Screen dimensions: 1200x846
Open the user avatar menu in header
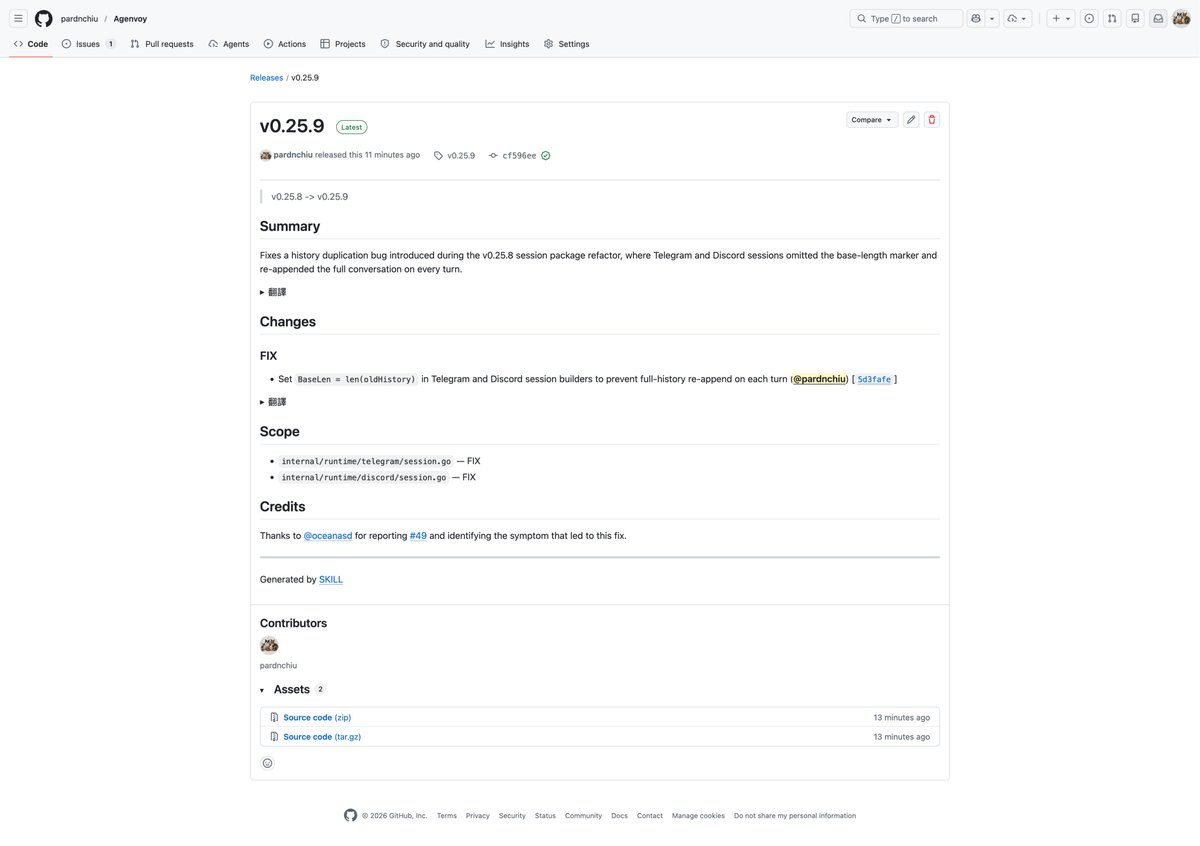click(1181, 18)
